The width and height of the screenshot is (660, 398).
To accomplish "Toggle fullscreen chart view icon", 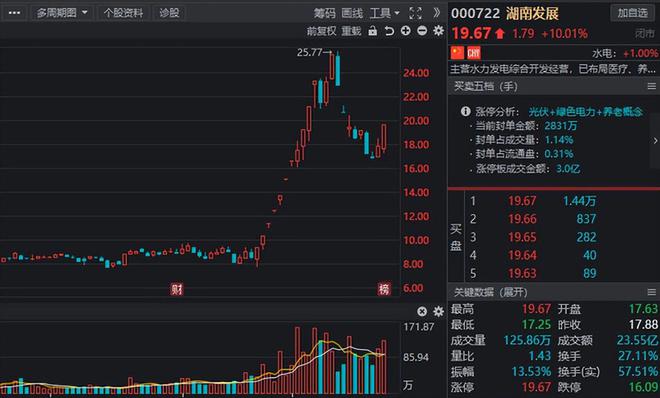I will tap(415, 13).
